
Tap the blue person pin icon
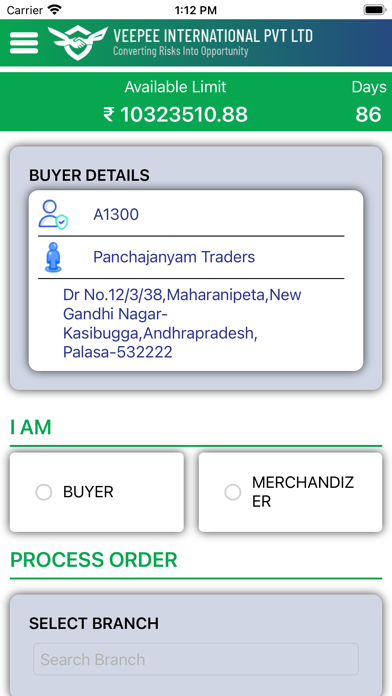[x=53, y=257]
